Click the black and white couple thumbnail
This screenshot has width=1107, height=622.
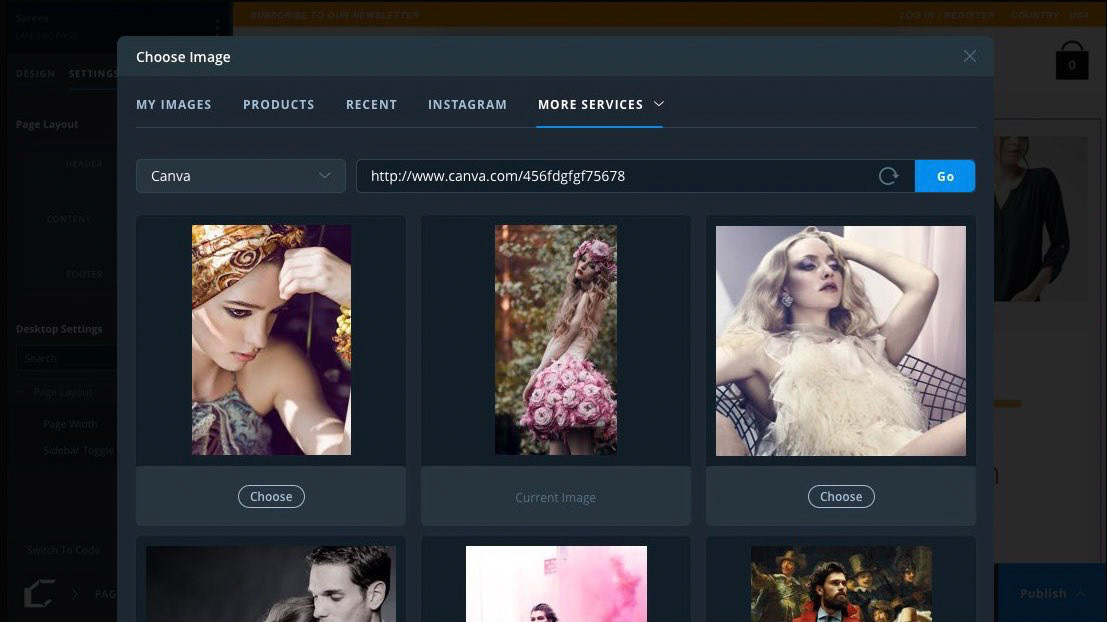coord(271,583)
